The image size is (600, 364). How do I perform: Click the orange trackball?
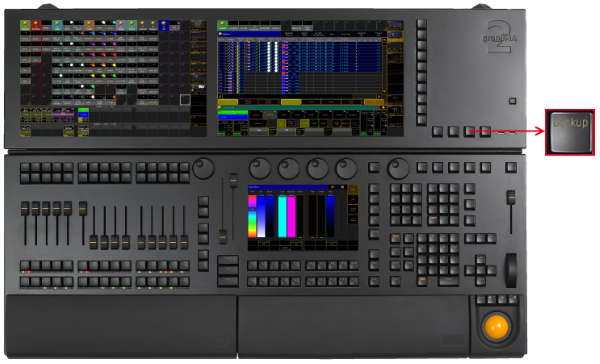pos(496,327)
